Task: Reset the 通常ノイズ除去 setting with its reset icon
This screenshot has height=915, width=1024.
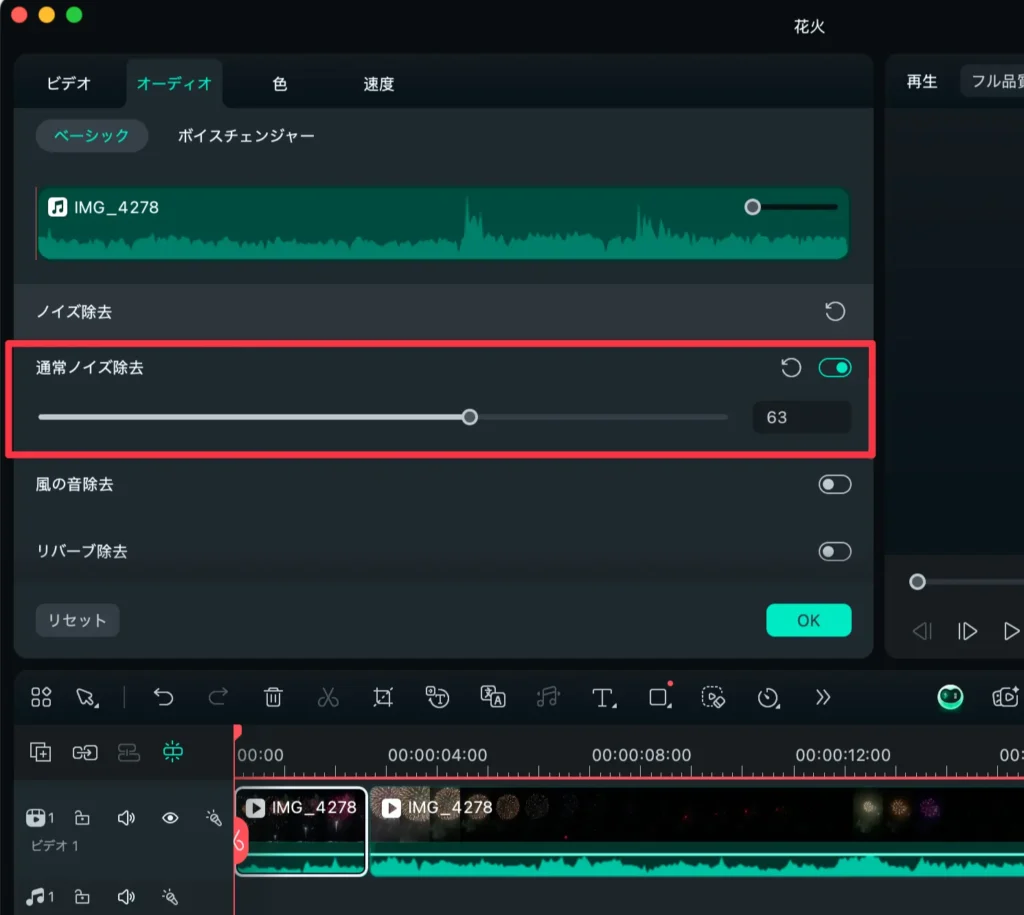Action: coord(791,368)
